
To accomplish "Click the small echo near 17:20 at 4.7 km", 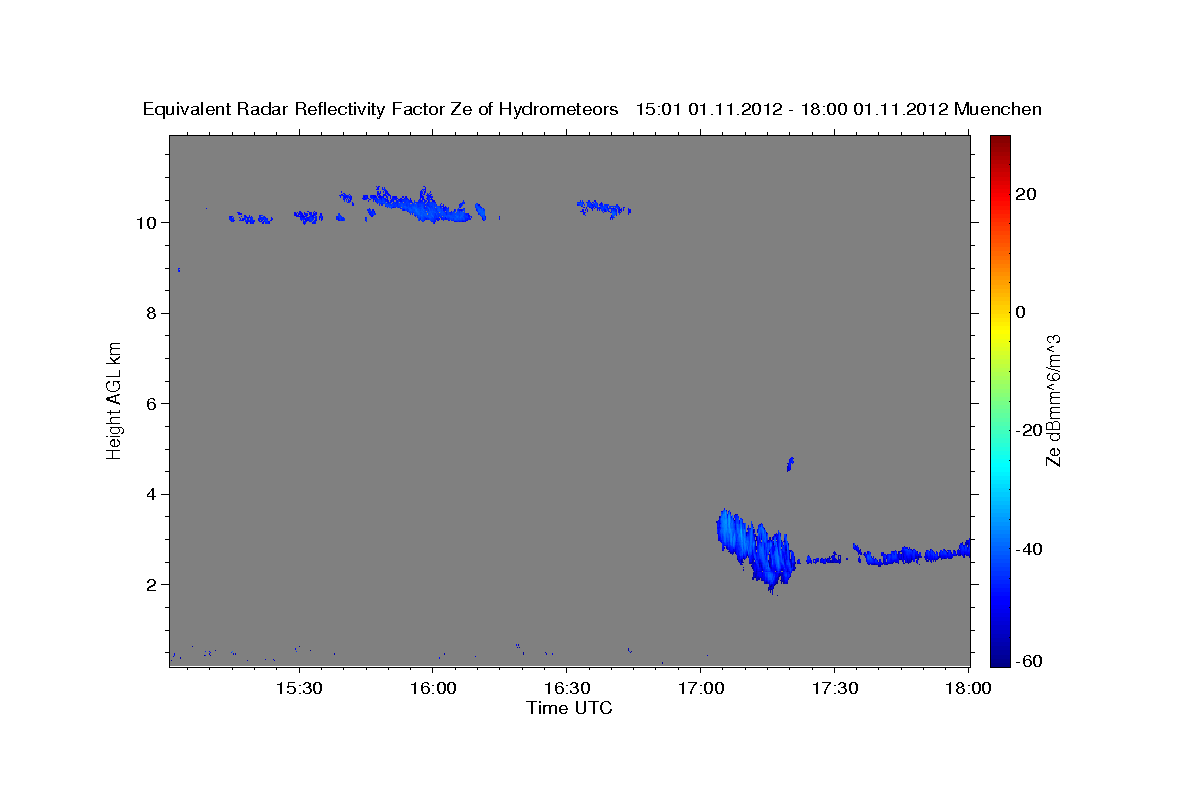I will pos(790,463).
